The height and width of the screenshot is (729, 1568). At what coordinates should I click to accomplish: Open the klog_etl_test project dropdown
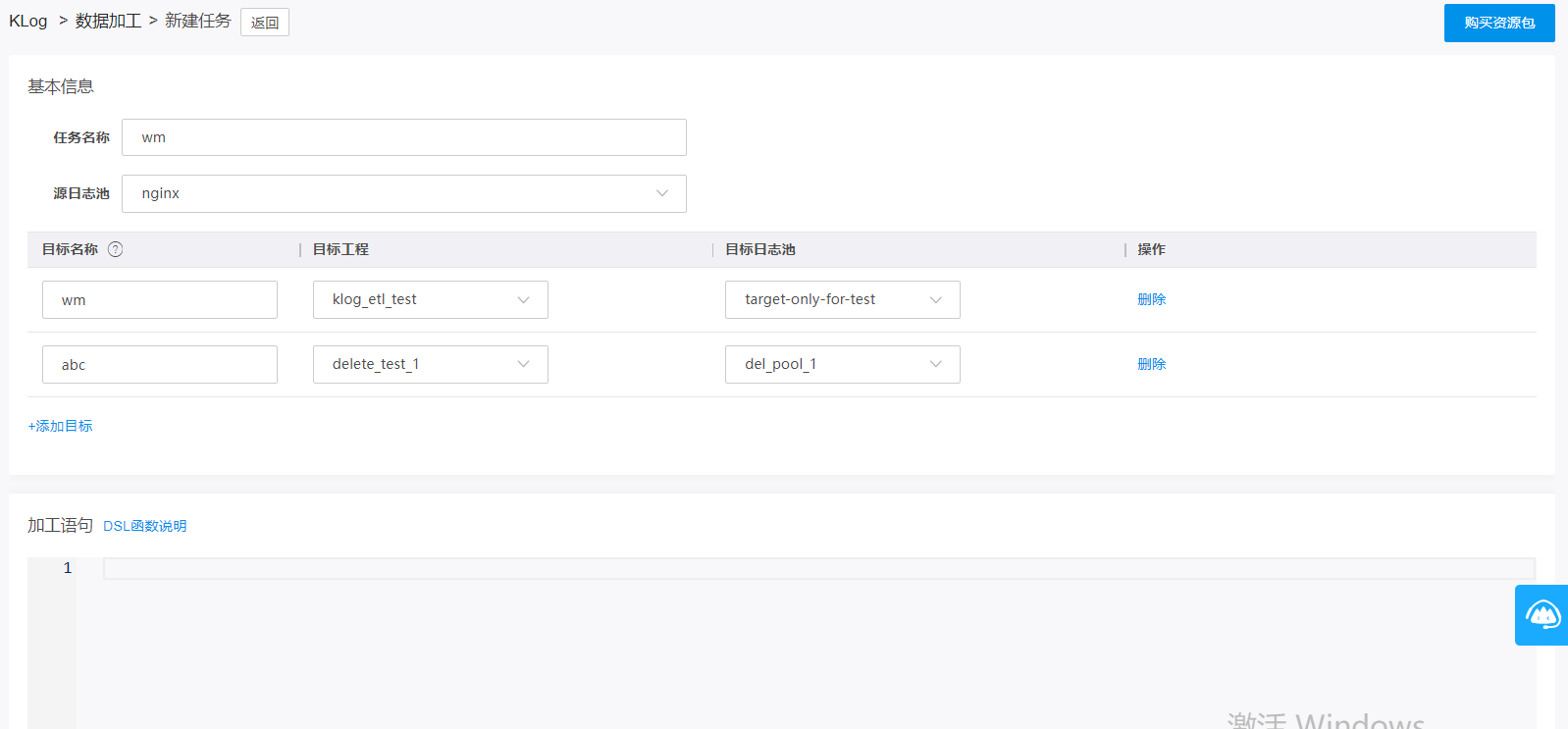(x=430, y=299)
